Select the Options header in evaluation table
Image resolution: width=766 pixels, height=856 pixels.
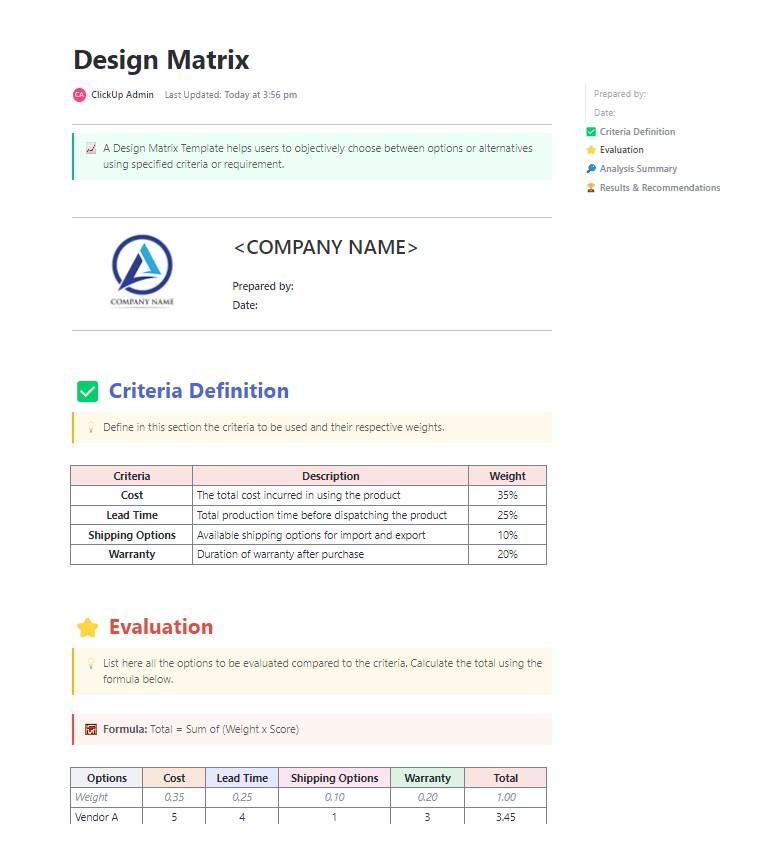click(106, 778)
